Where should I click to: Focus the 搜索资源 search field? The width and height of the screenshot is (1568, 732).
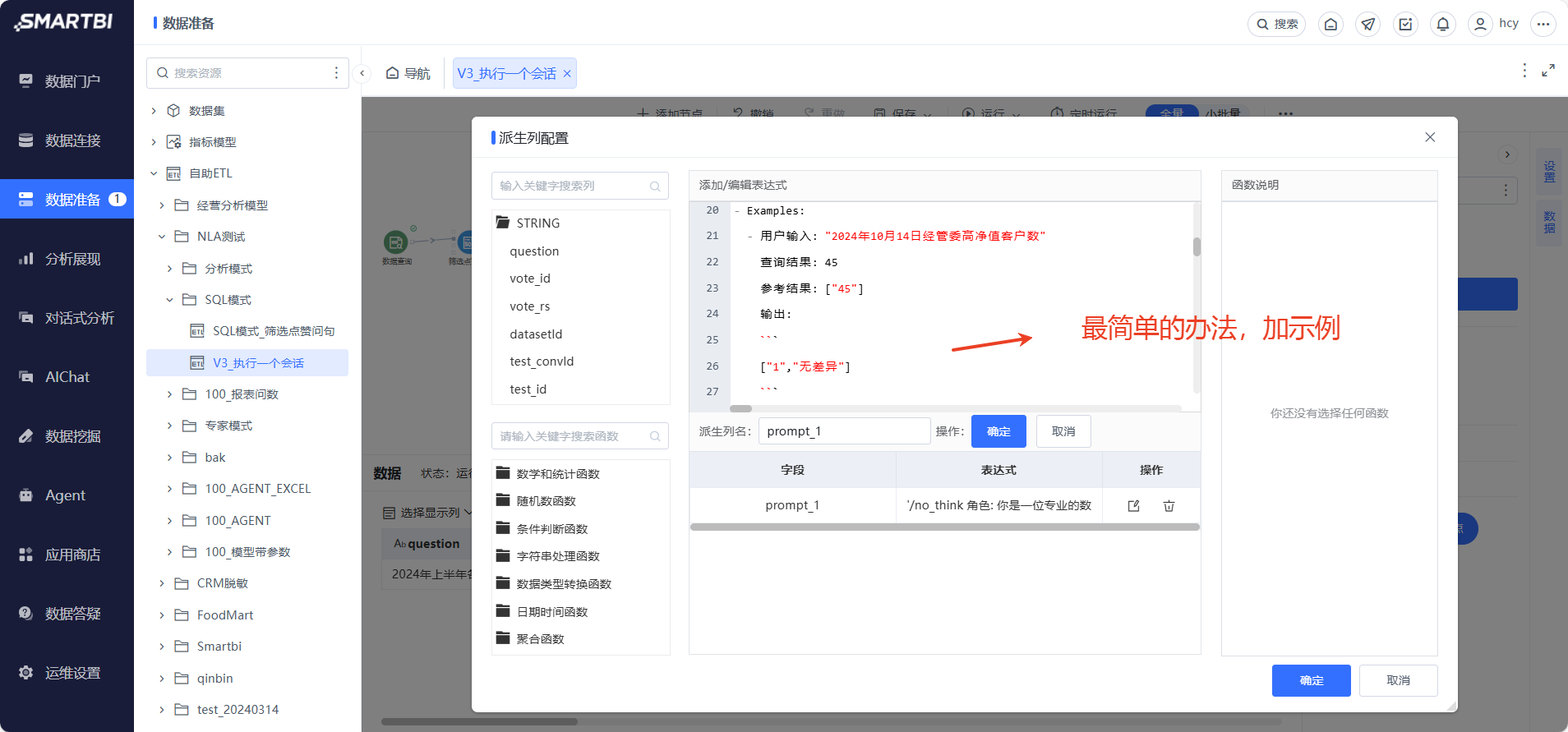tap(247, 73)
